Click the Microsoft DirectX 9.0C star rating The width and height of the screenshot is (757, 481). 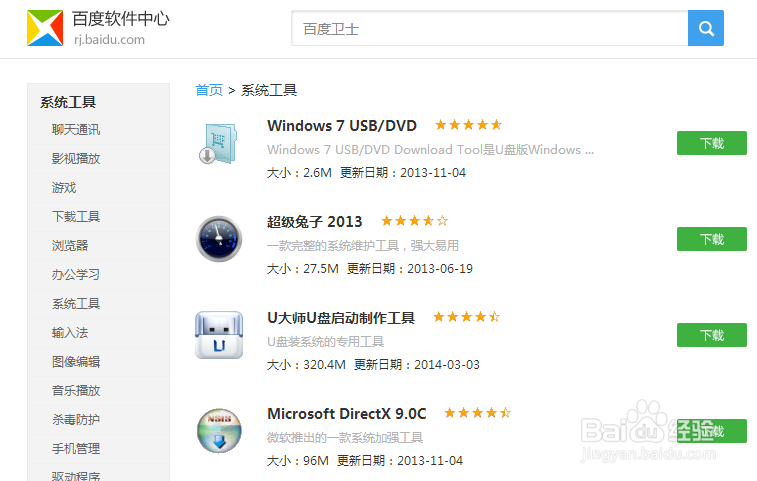477,413
